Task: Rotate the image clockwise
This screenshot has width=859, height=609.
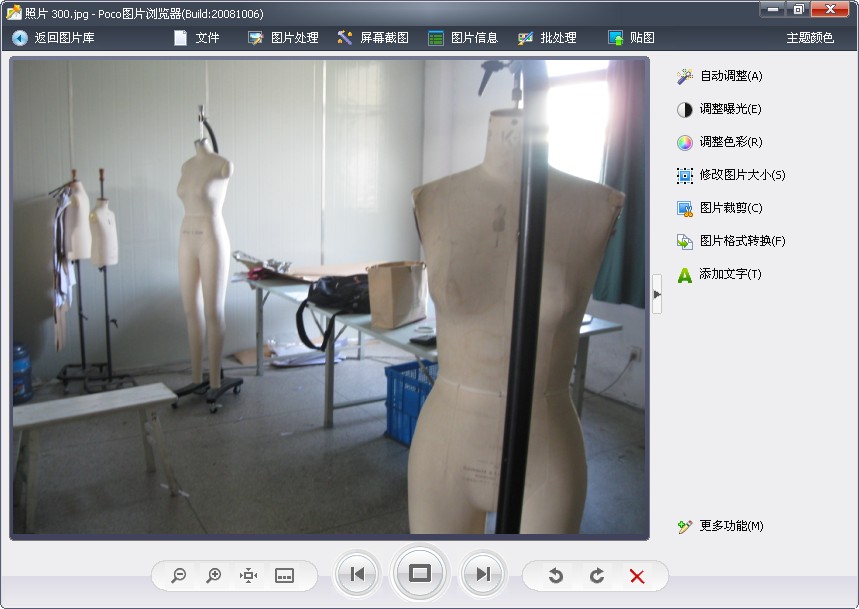Action: 597,576
